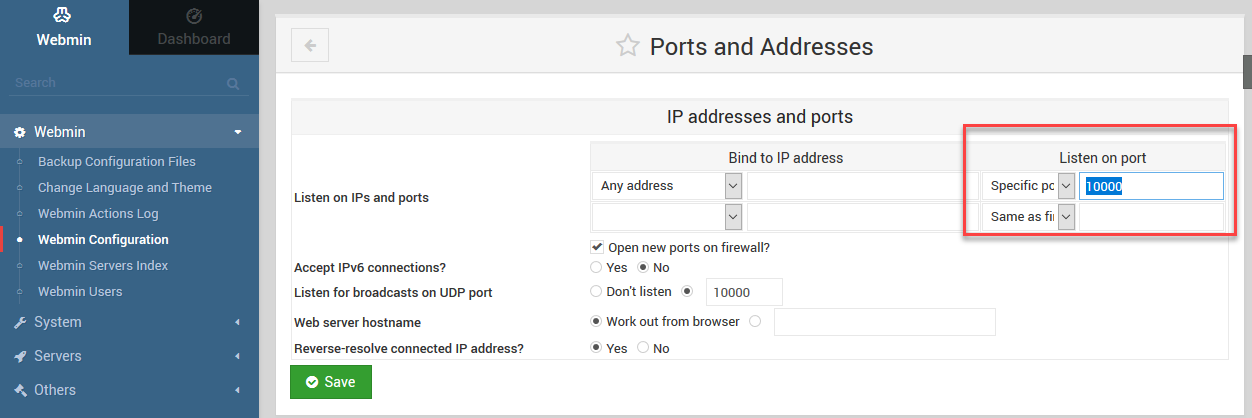
Task: Open the Dashboard tab
Action: pyautogui.click(x=194, y=27)
